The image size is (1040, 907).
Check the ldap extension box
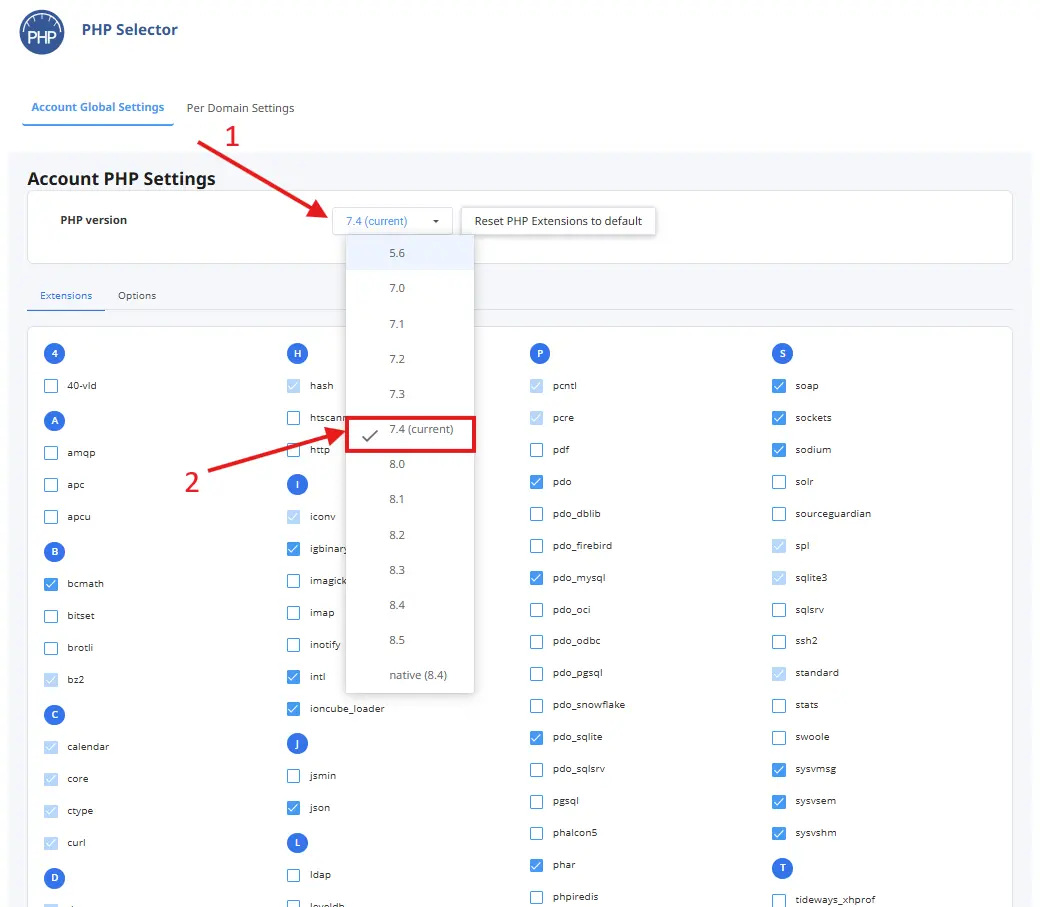(x=293, y=875)
